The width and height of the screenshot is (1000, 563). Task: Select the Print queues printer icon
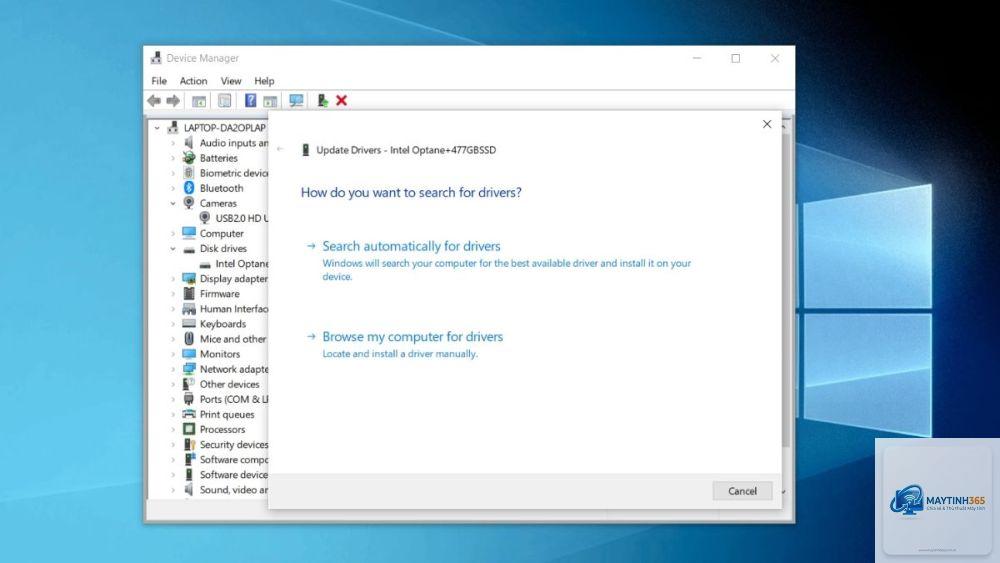[189, 414]
